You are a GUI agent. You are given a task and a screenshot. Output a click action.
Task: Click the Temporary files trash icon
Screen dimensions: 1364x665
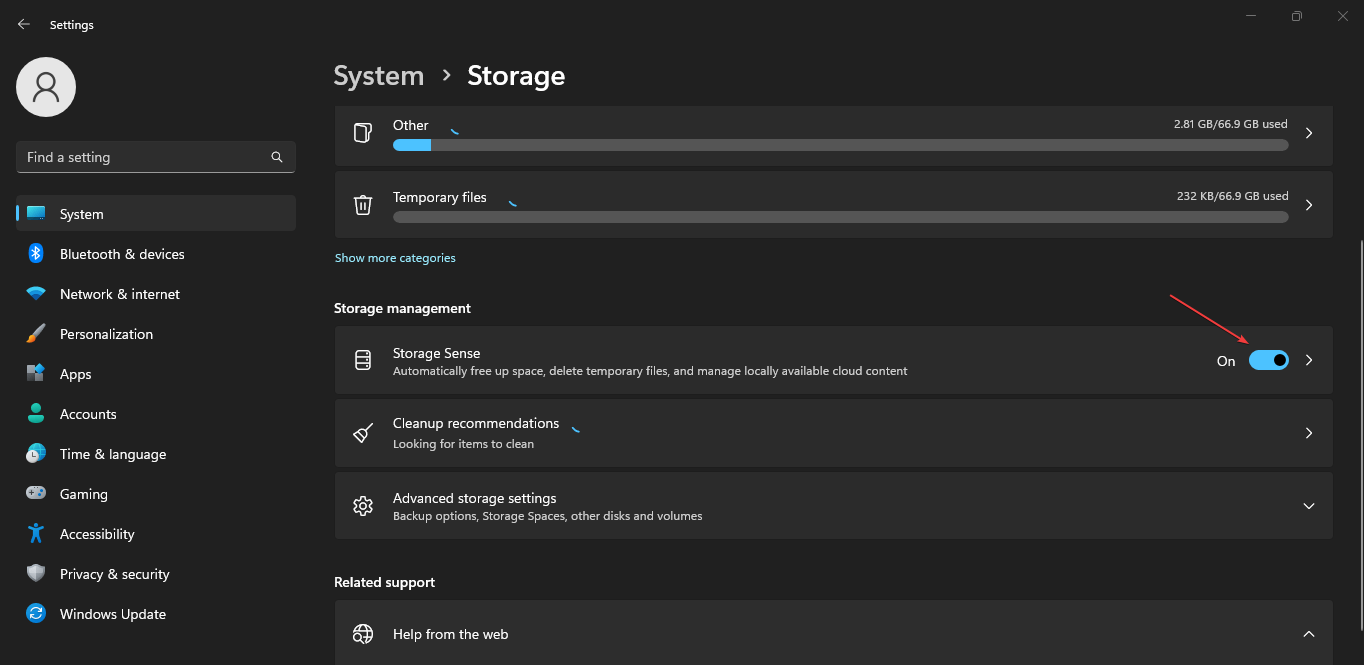pyautogui.click(x=363, y=204)
